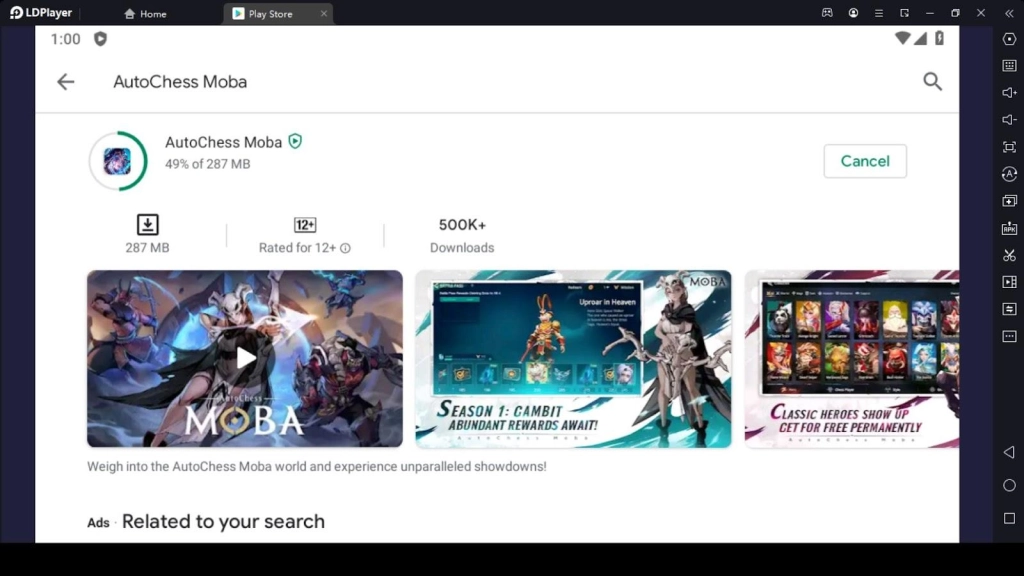The image size is (1024, 576).
Task: Open the keyboard mapping tool in sidebar
Action: [x=1009, y=66]
